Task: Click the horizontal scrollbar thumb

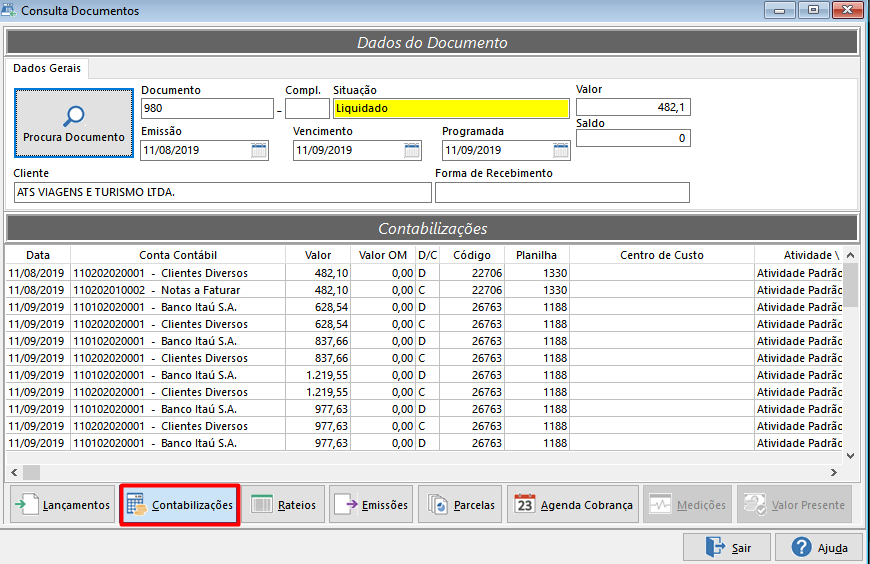Action: pyautogui.click(x=31, y=472)
